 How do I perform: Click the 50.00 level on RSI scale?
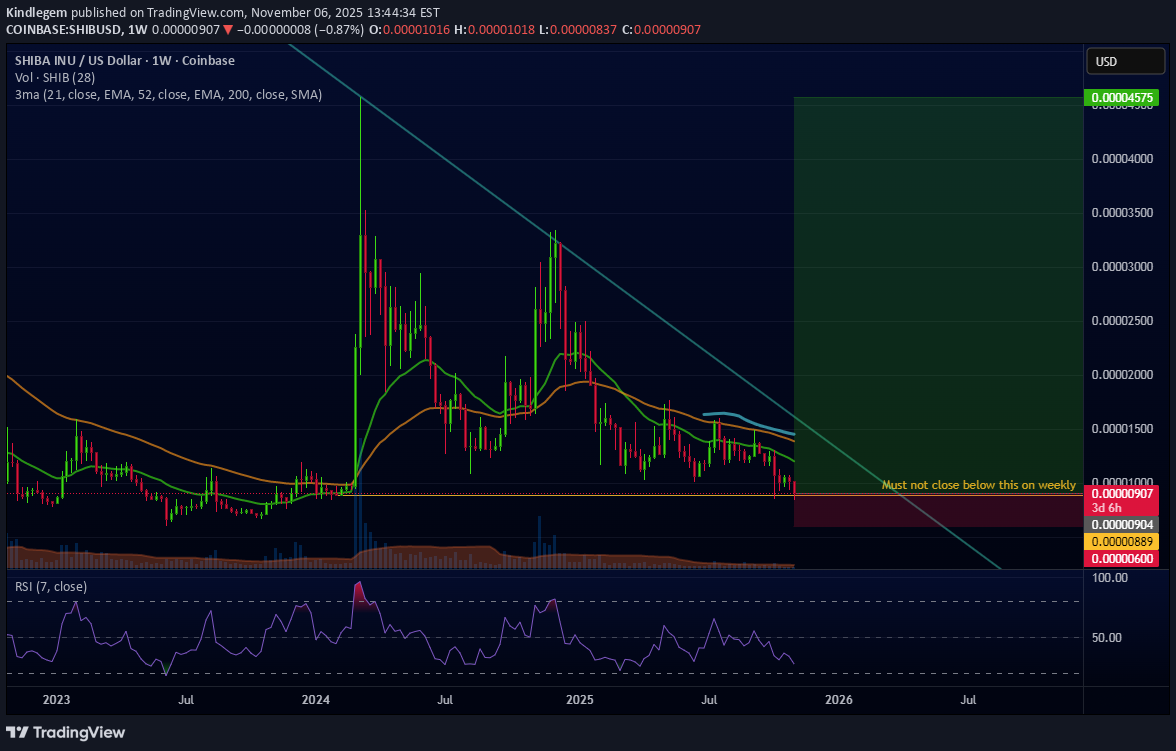(1109, 637)
